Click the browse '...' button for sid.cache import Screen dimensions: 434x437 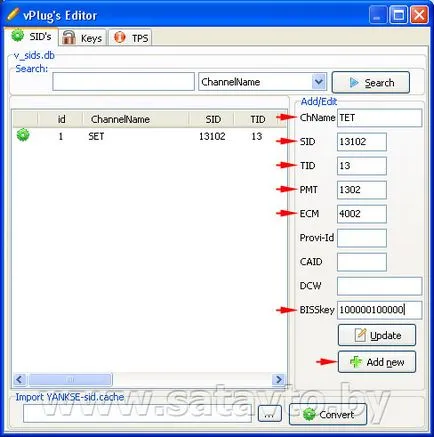[269, 414]
